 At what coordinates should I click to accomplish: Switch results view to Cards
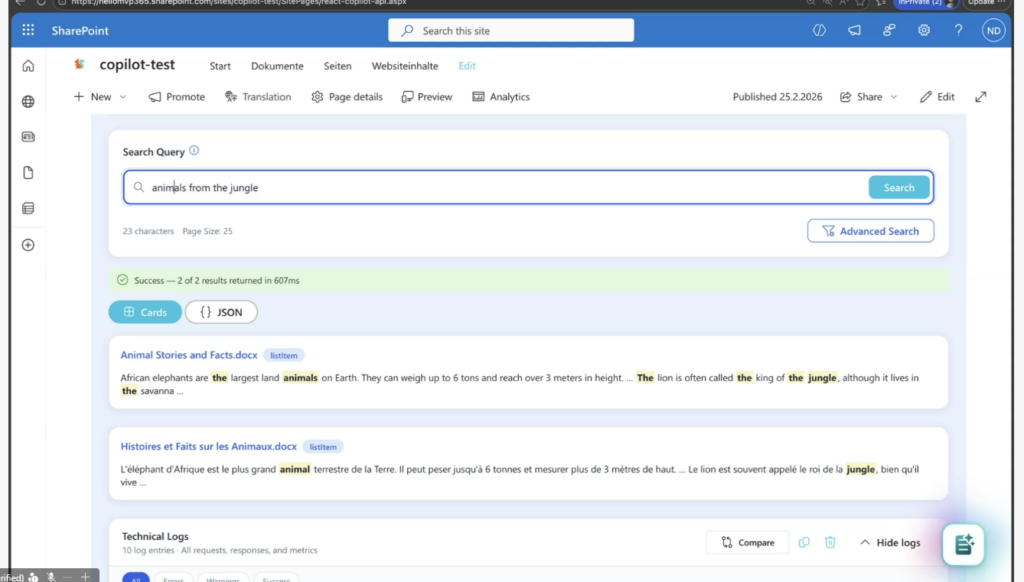tap(145, 312)
